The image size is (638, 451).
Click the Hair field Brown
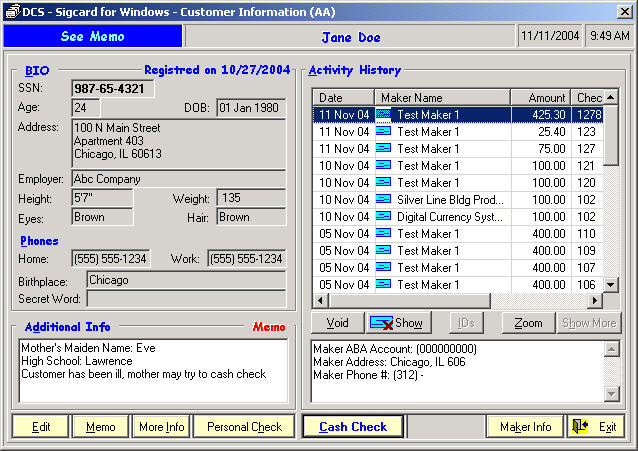[x=251, y=217]
